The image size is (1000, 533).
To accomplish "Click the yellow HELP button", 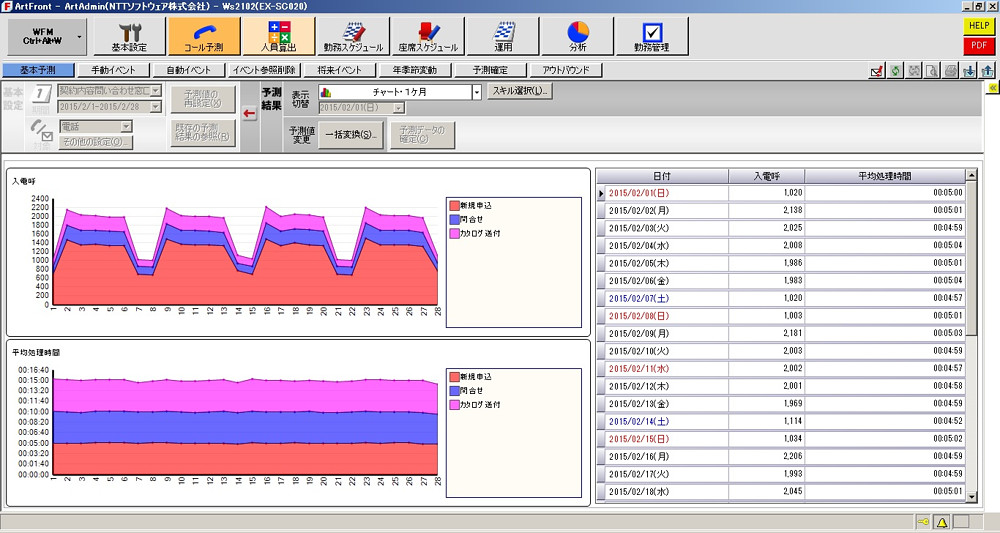I will tap(977, 26).
